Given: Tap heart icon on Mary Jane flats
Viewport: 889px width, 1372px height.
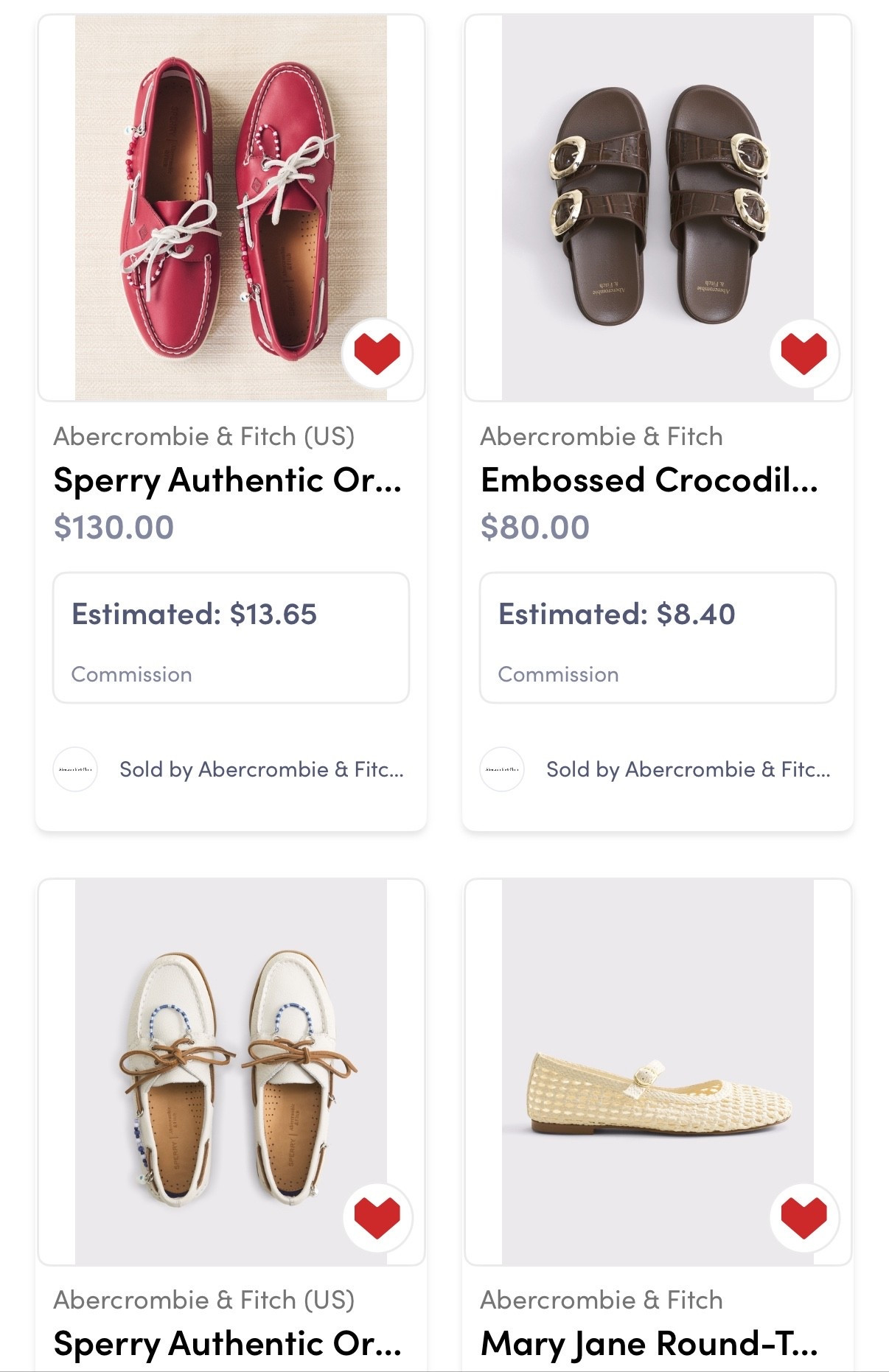Looking at the screenshot, I should click(803, 1217).
